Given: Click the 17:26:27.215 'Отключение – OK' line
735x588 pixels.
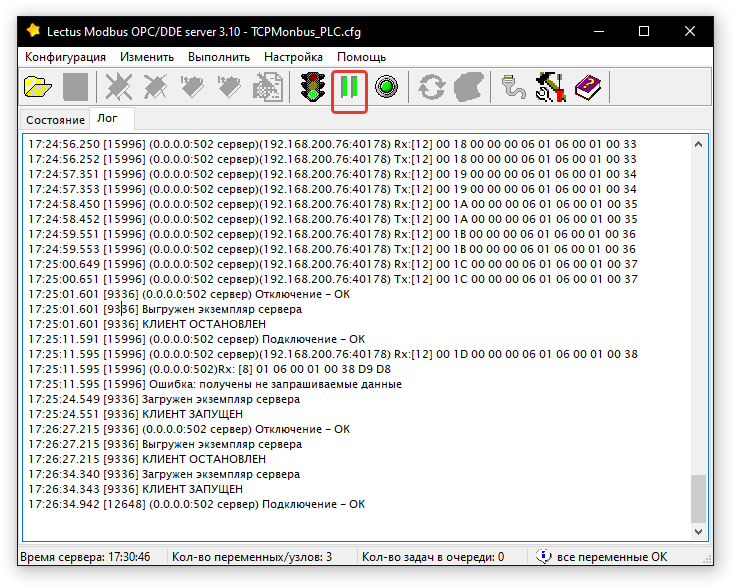Looking at the screenshot, I should point(189,429).
